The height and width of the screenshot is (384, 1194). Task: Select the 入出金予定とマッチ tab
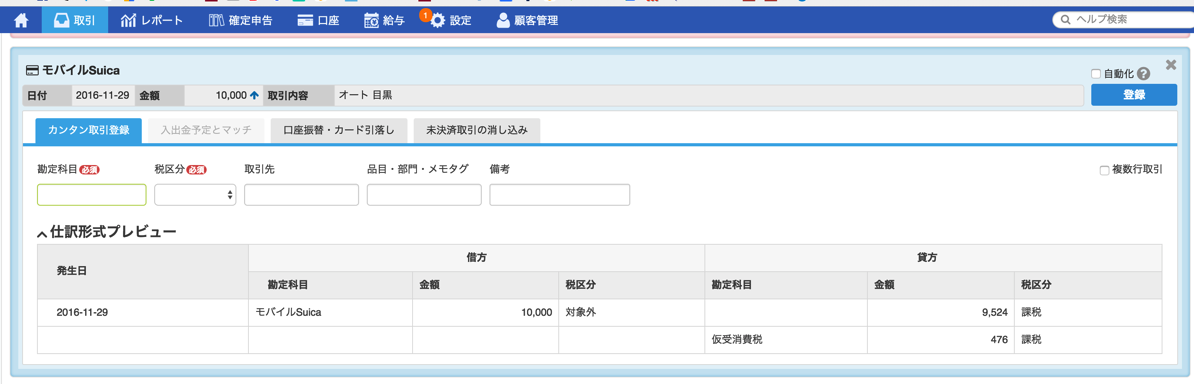tap(206, 130)
